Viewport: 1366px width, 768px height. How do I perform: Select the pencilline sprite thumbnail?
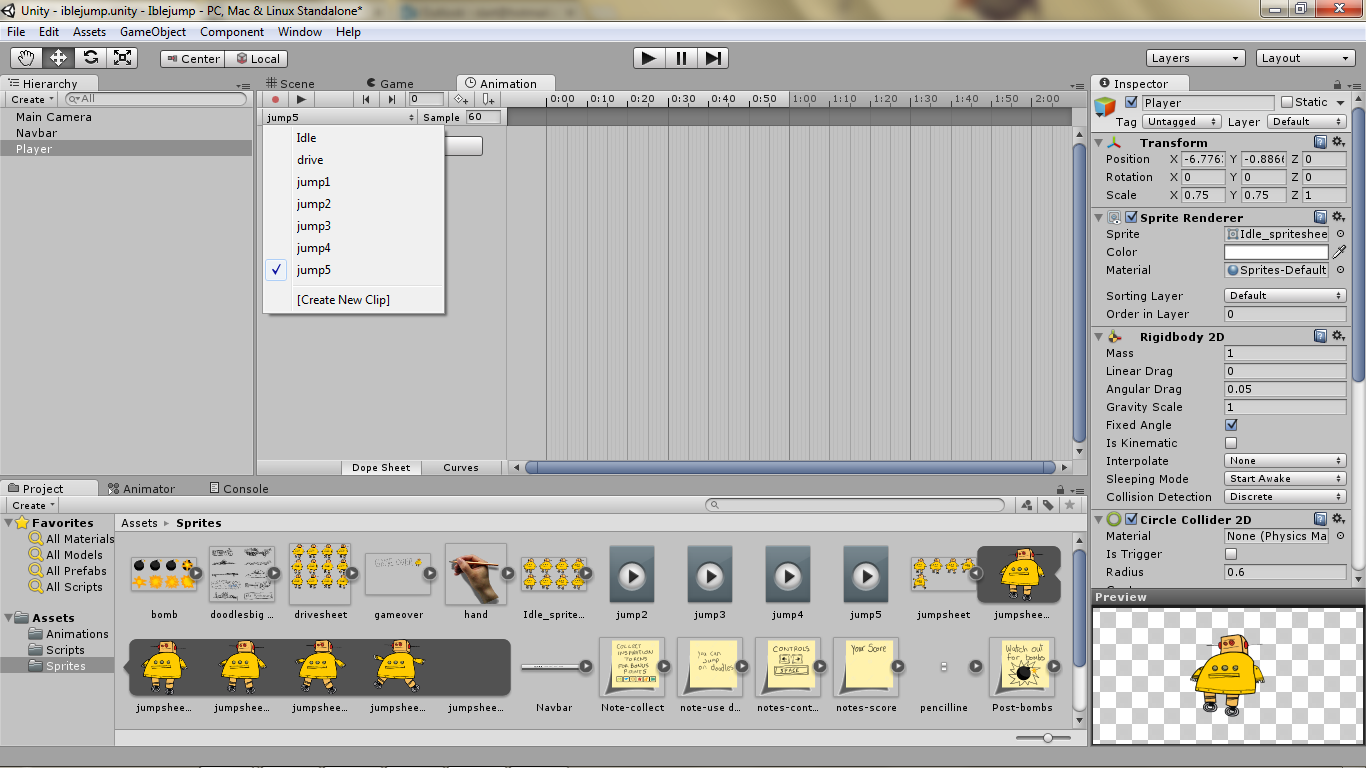click(x=944, y=666)
